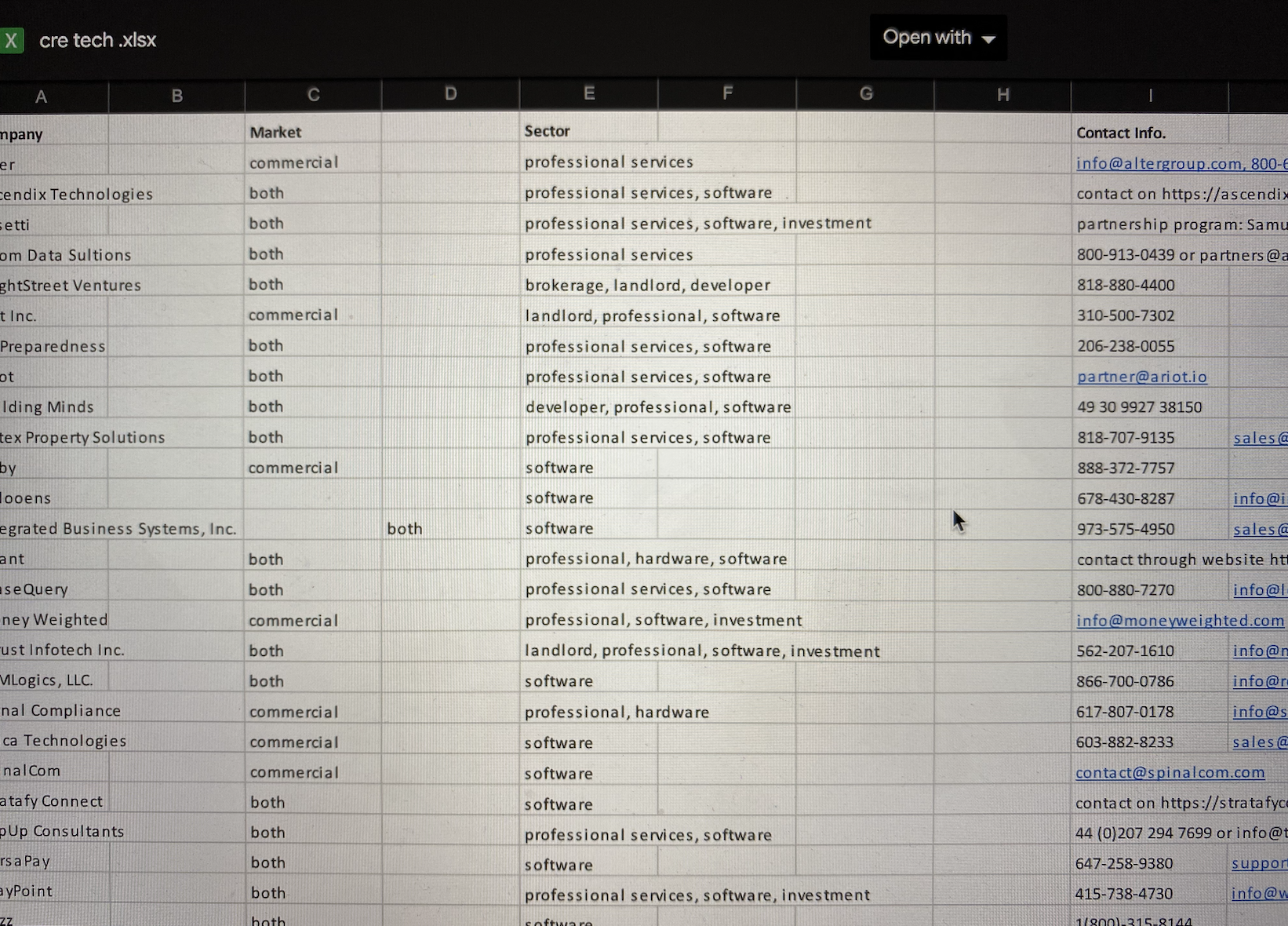Click 'brokerage, landlord, developer' sector cell
1288x926 pixels.
[648, 285]
